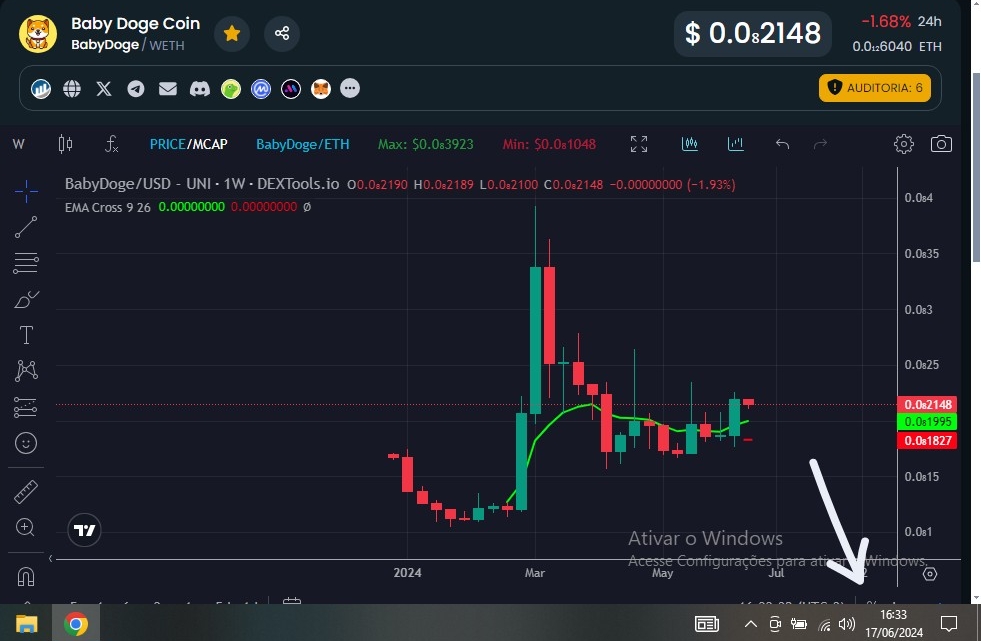Click the TradingView logo badge
Viewport: 981px width, 641px height.
point(84,530)
